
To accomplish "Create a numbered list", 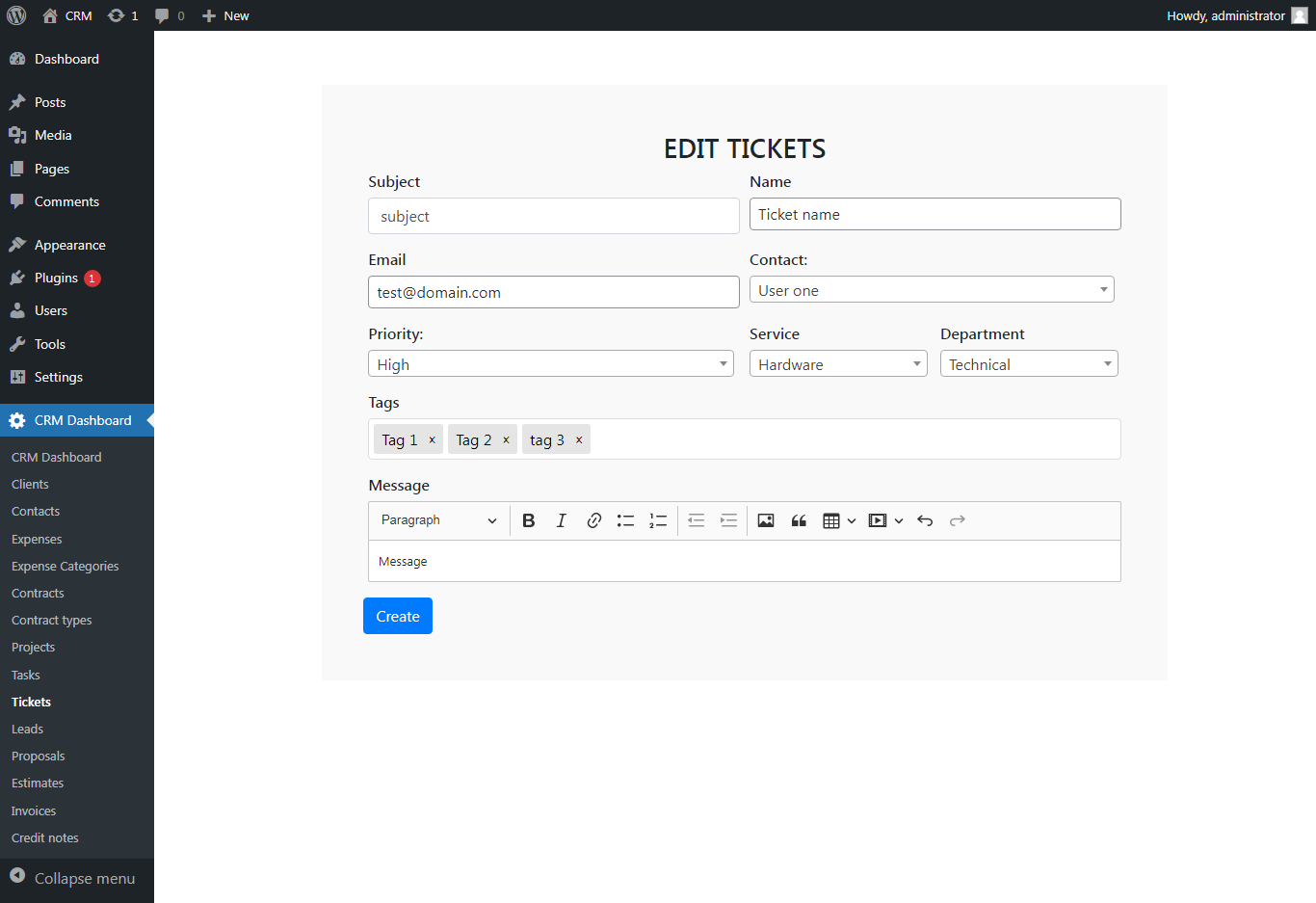I will 658,520.
